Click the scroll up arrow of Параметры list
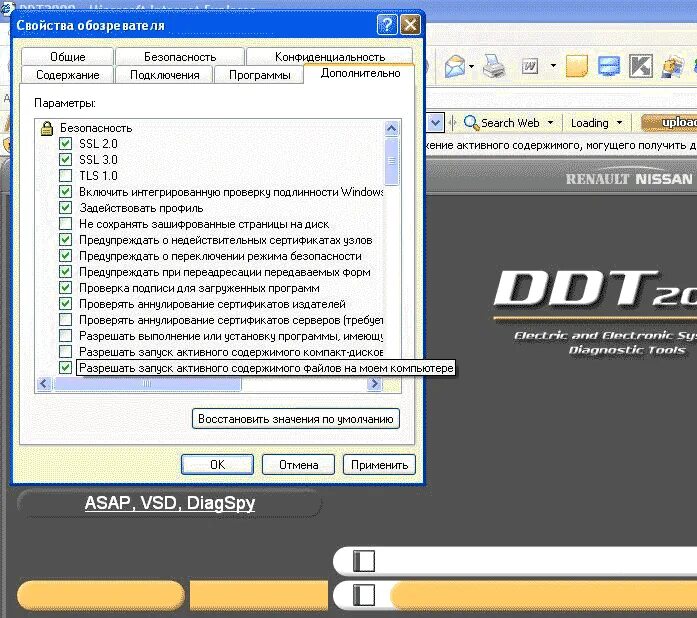 (x=391, y=129)
